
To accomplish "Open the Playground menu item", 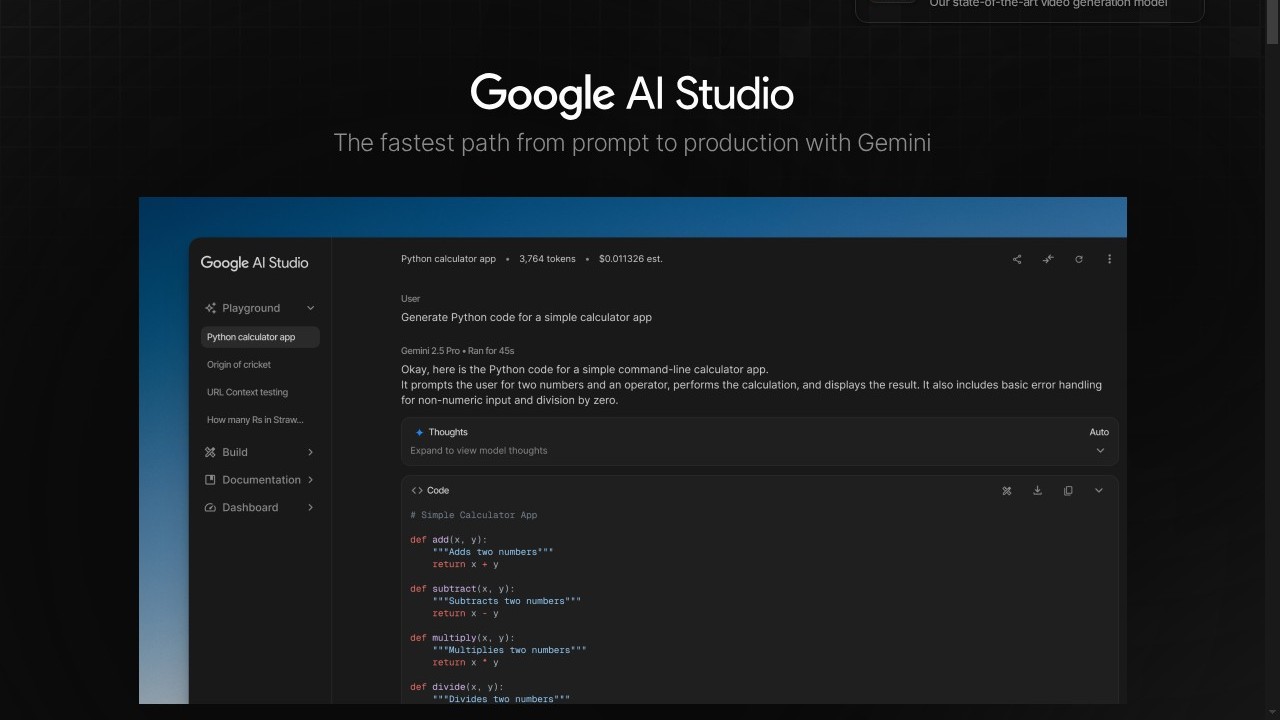I will (x=260, y=308).
